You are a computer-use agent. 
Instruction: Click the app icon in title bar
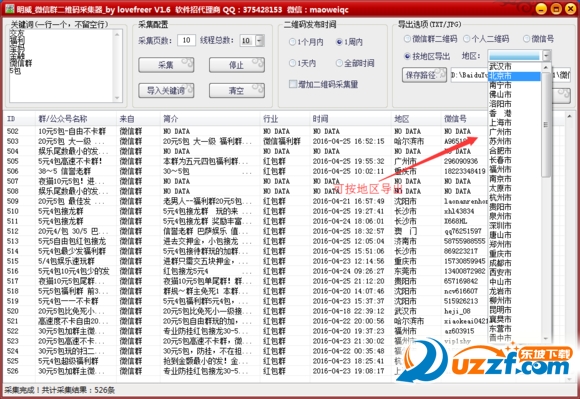pos(10,9)
